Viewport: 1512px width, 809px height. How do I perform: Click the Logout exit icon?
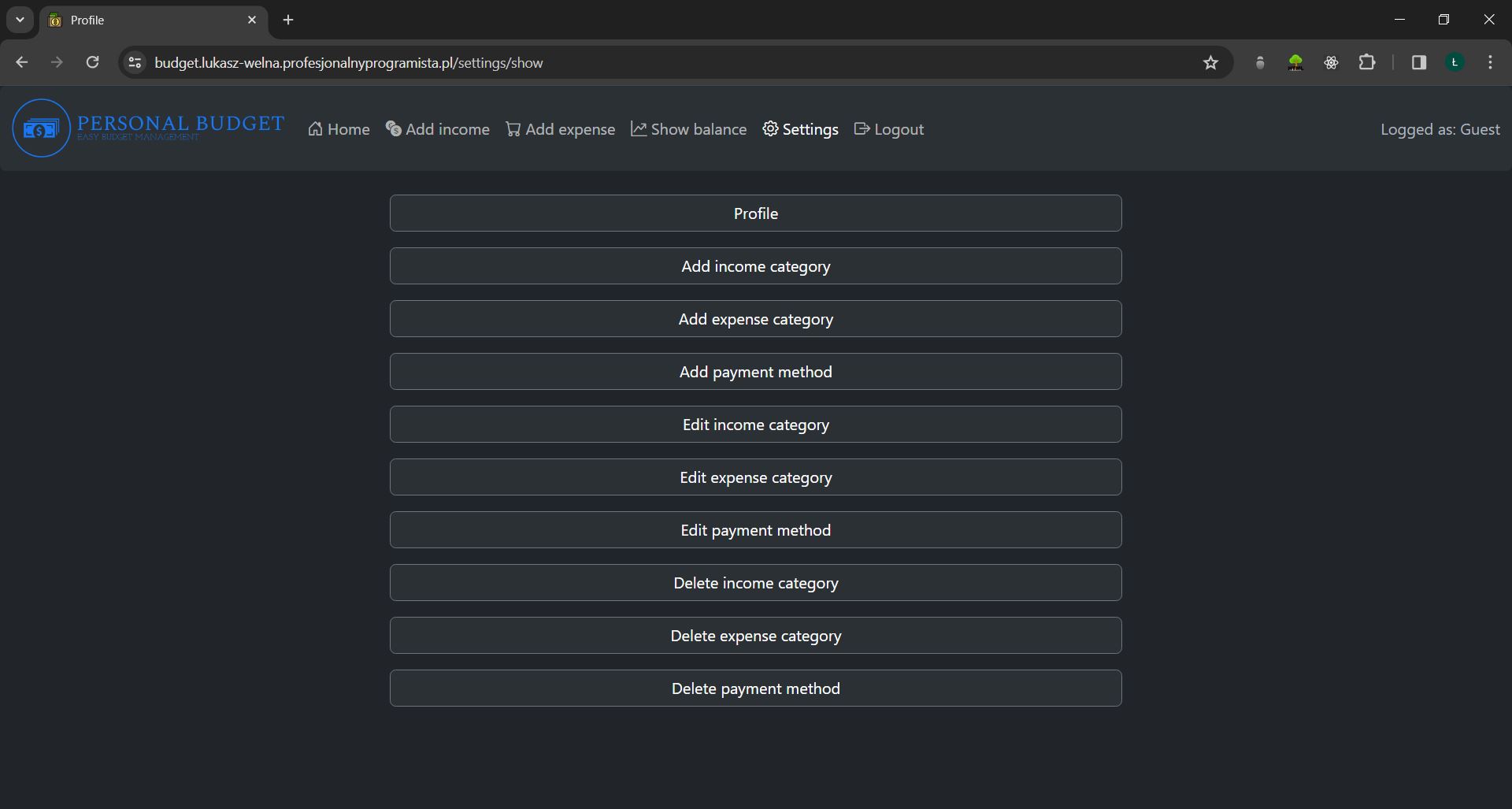[x=862, y=129]
